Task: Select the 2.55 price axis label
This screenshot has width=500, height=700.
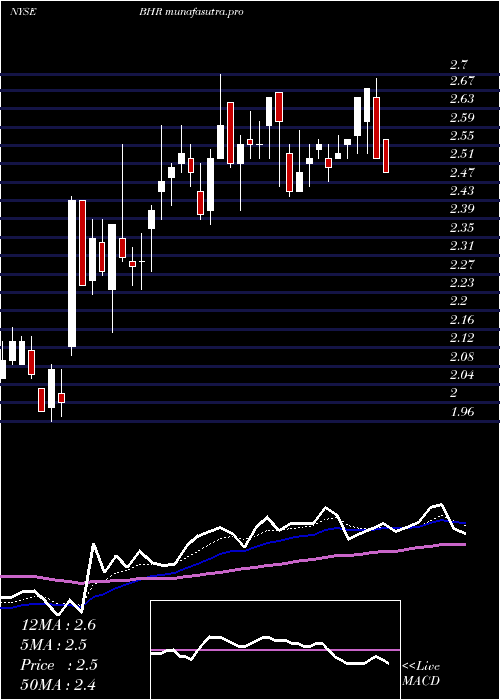Action: click(x=462, y=136)
